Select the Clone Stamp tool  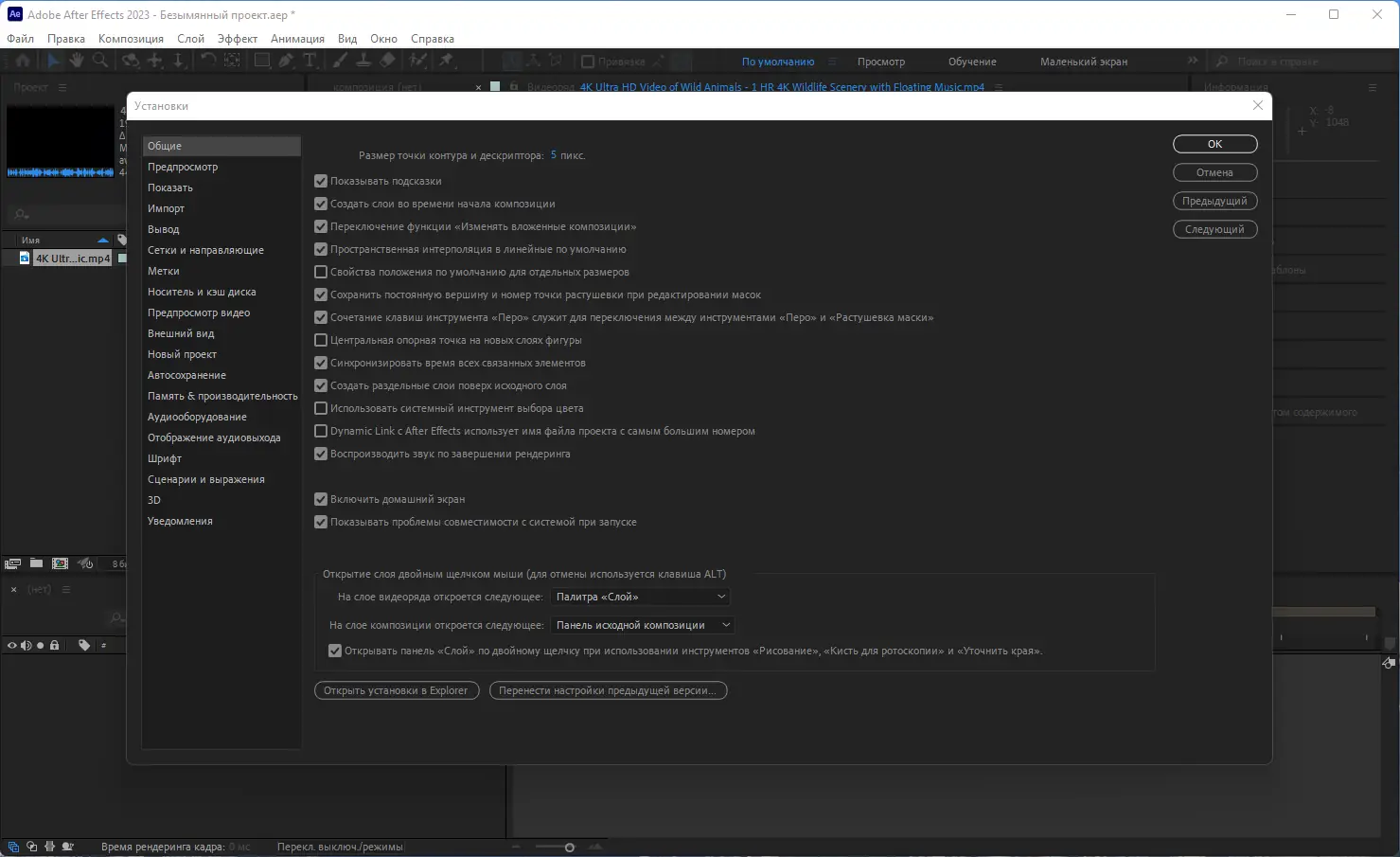pos(363,61)
